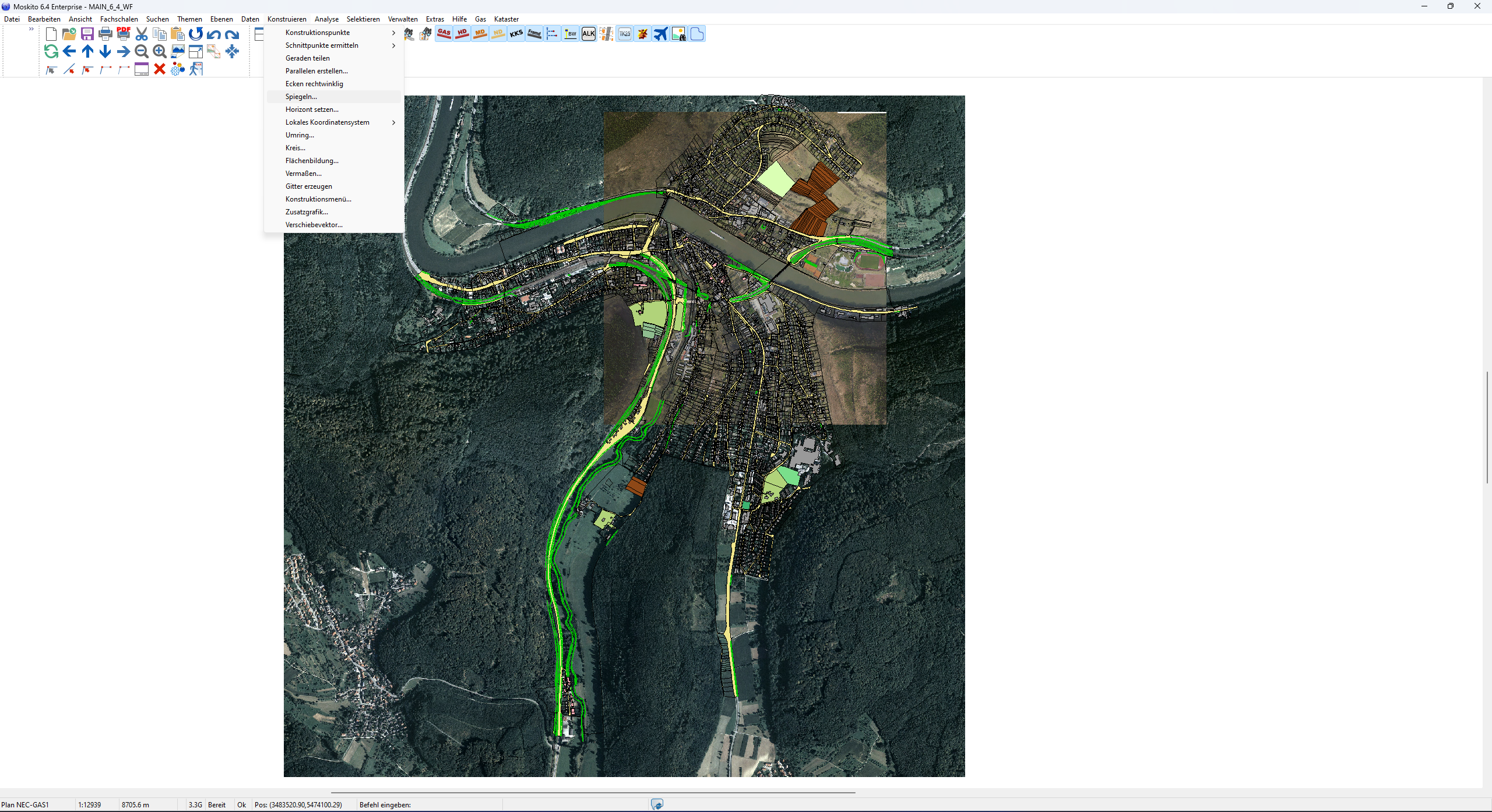Toggle the ALK cadastre layer button
Image resolution: width=1492 pixels, height=812 pixels.
coord(589,34)
